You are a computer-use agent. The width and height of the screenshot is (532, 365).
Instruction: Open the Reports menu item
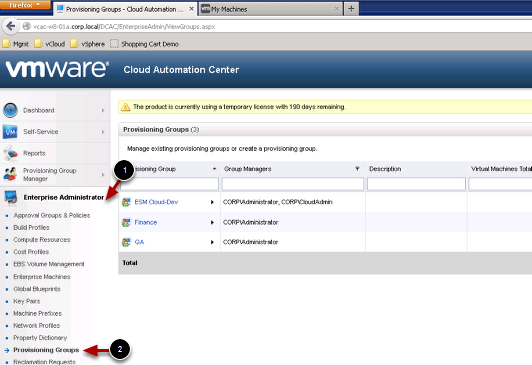[34, 153]
